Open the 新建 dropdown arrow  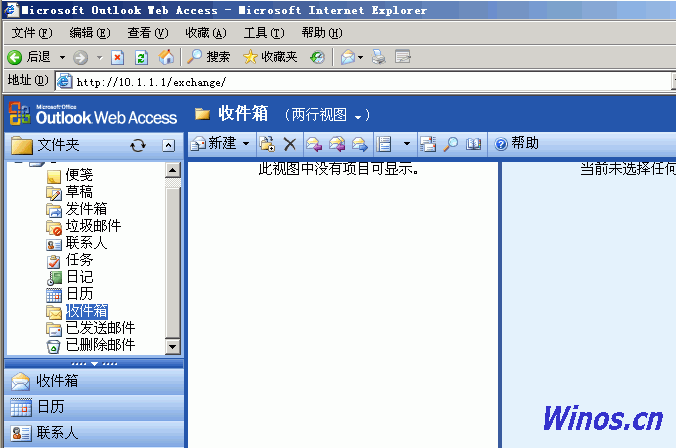[246, 144]
